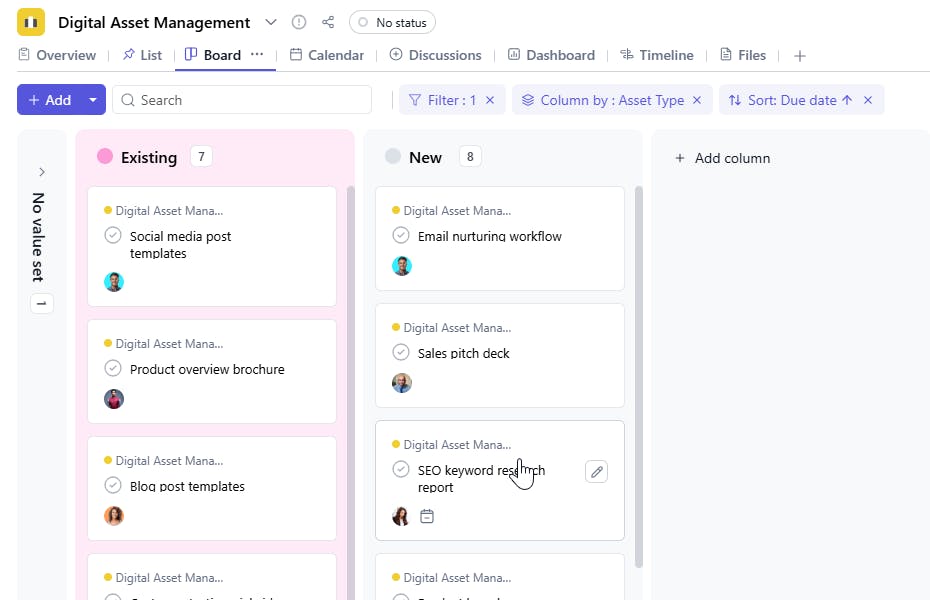Open Board tab more options ellipsis
This screenshot has height=600, width=930.
click(x=257, y=55)
